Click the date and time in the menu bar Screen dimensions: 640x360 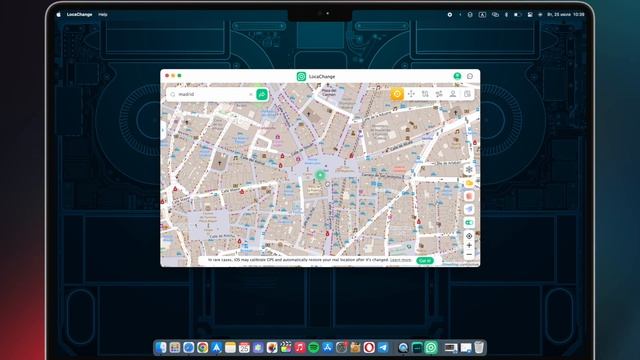pyautogui.click(x=566, y=14)
